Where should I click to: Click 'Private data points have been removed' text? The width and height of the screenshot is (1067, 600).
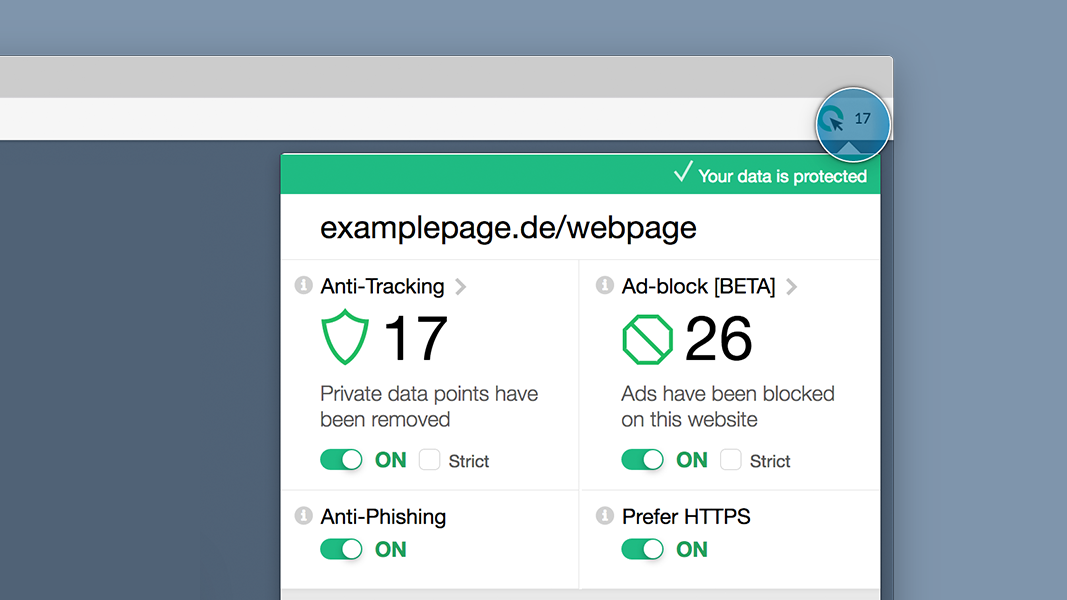point(429,406)
